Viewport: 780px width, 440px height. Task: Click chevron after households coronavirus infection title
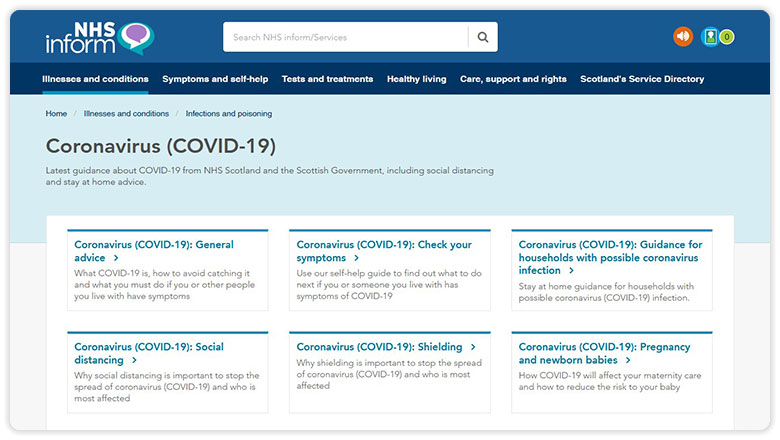point(571,270)
